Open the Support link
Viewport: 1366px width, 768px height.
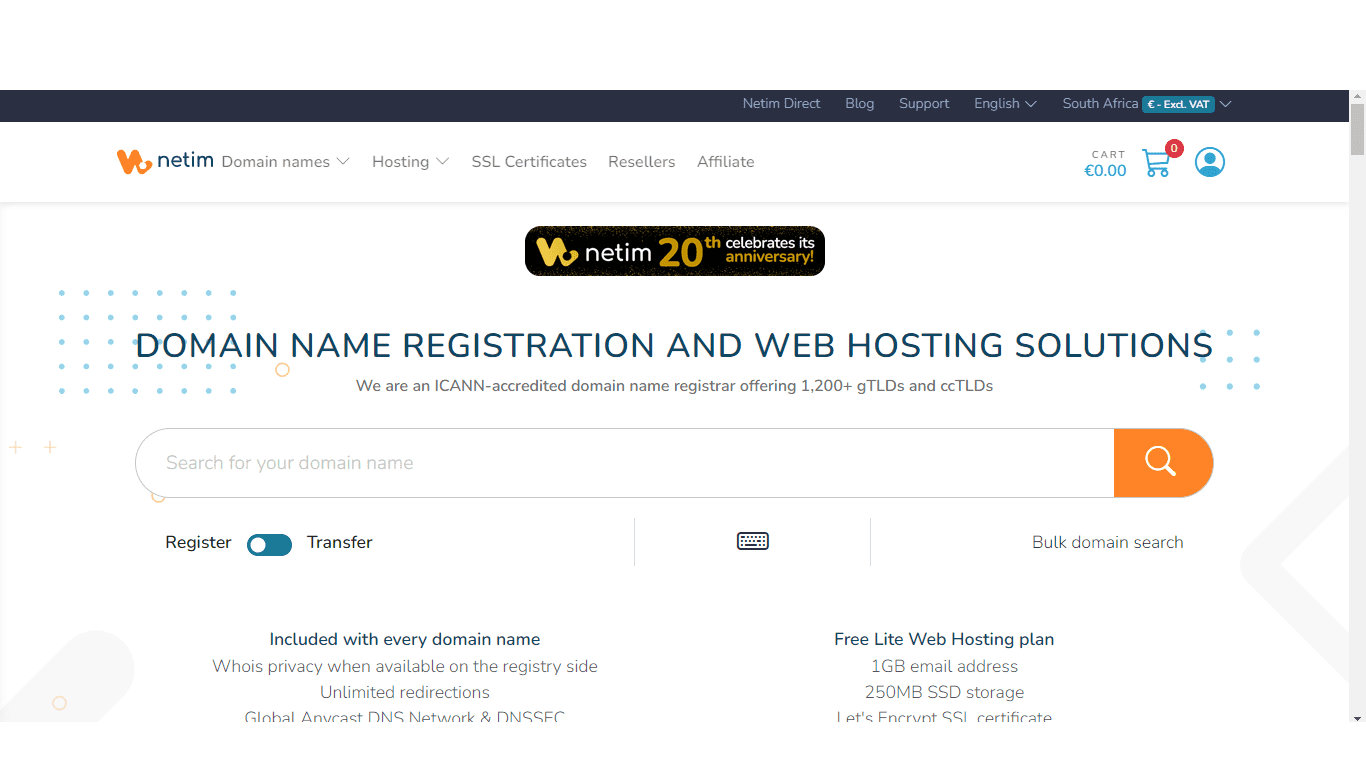[x=924, y=104]
